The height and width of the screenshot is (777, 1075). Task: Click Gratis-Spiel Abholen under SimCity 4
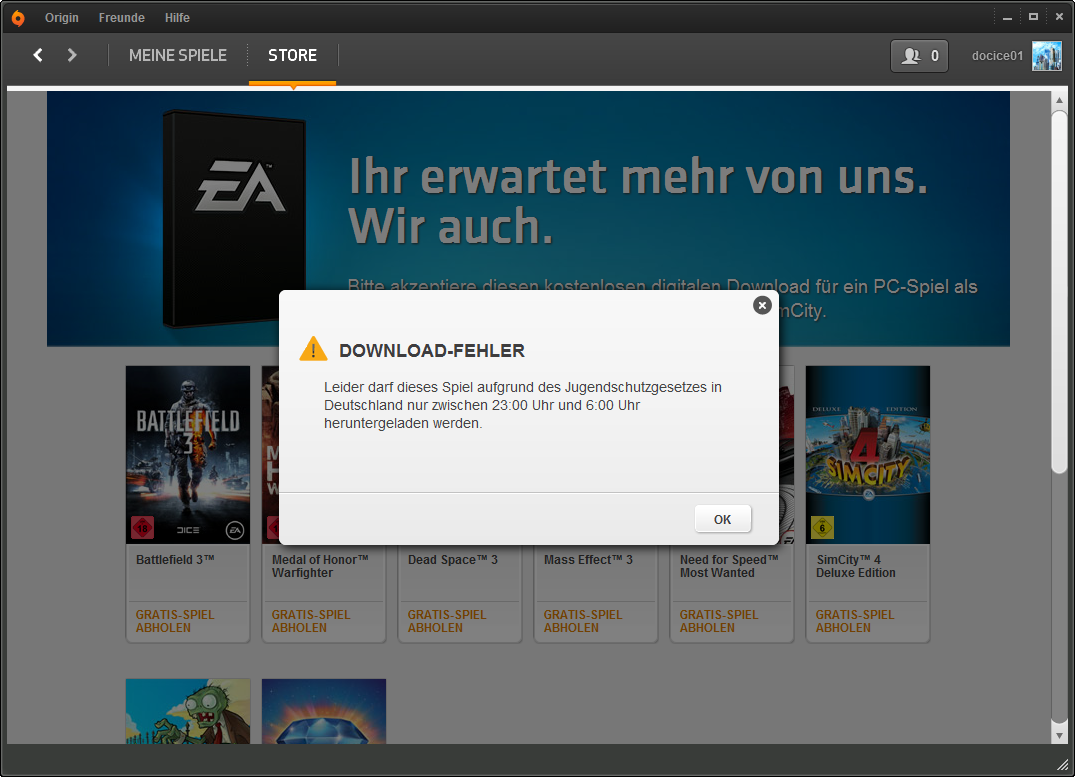[x=855, y=621]
